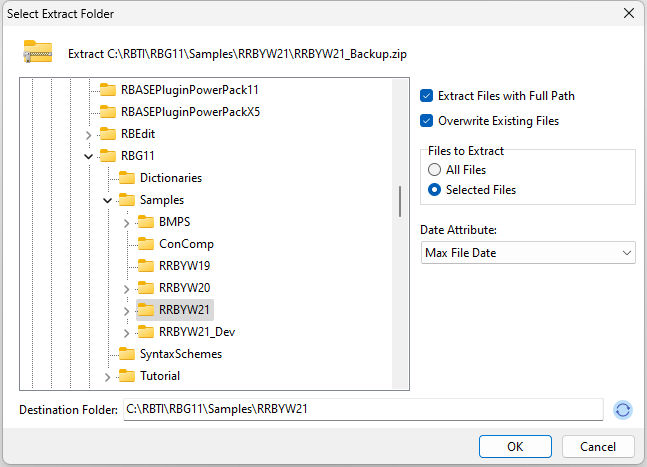Image resolution: width=647 pixels, height=467 pixels.
Task: Click the Cancel button
Action: (598, 446)
